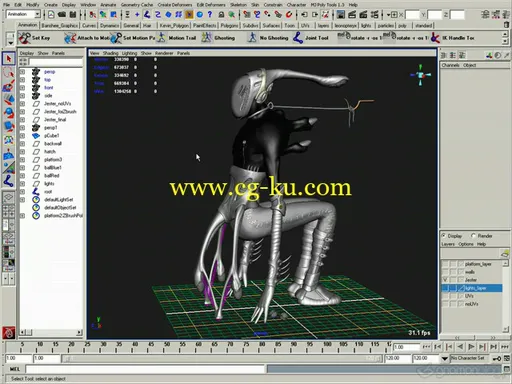Image resolution: width=512 pixels, height=384 pixels.
Task: Click the No Ghosting shelf icon
Action: [x=252, y=38]
